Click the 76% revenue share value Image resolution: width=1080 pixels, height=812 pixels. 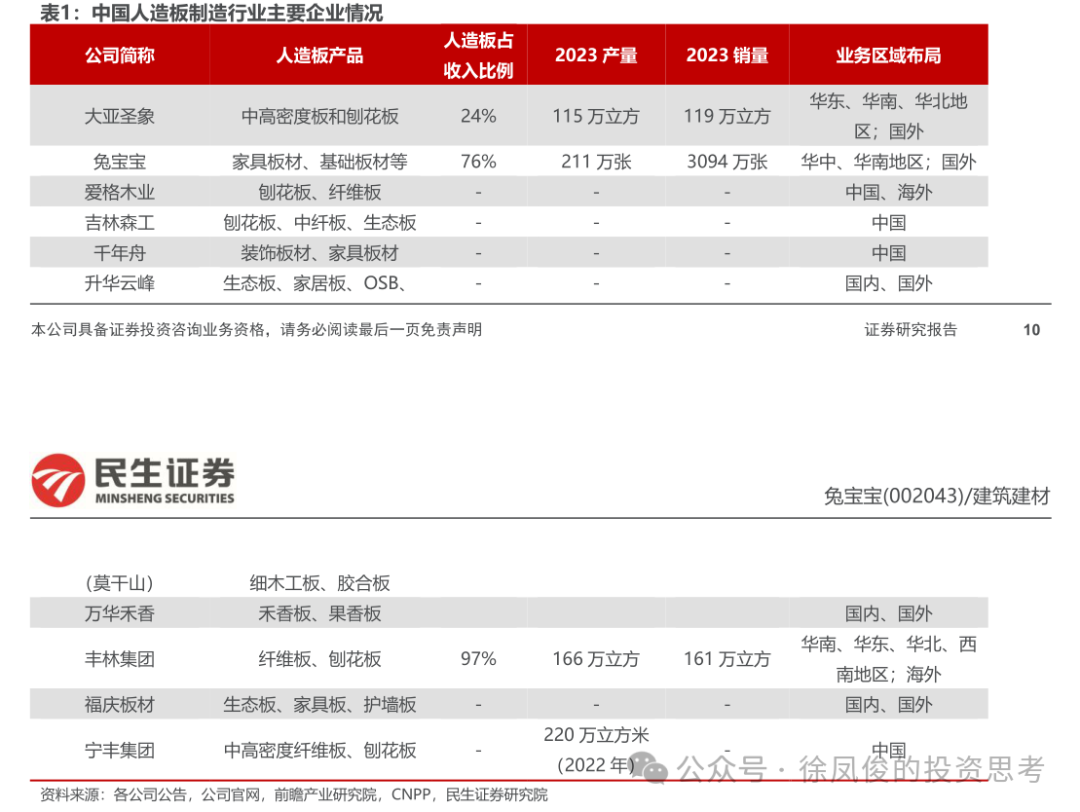point(479,162)
